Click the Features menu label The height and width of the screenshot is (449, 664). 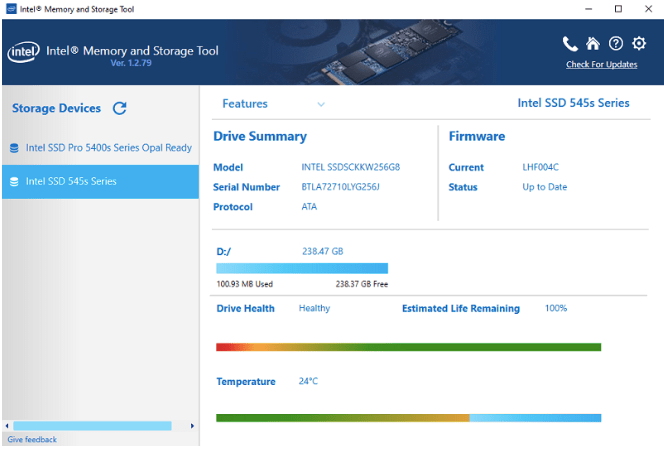(x=245, y=104)
